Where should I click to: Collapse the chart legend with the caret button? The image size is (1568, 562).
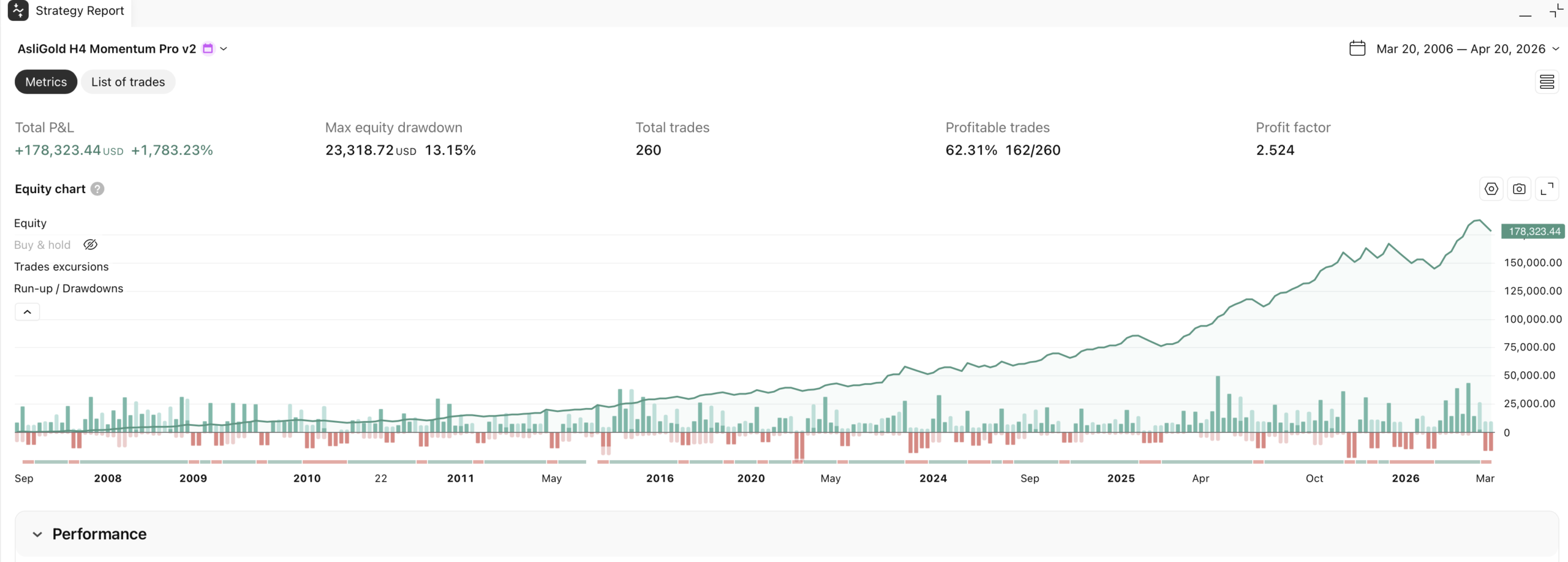point(27,312)
